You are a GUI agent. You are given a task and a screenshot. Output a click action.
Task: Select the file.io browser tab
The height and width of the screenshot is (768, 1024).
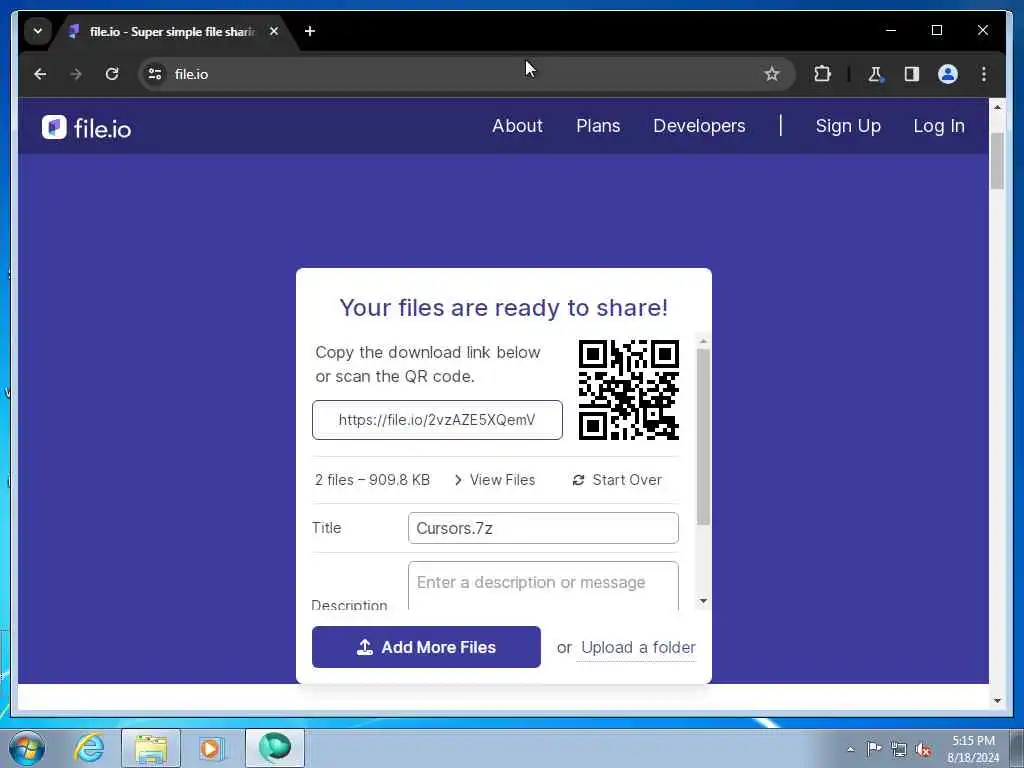(x=173, y=31)
